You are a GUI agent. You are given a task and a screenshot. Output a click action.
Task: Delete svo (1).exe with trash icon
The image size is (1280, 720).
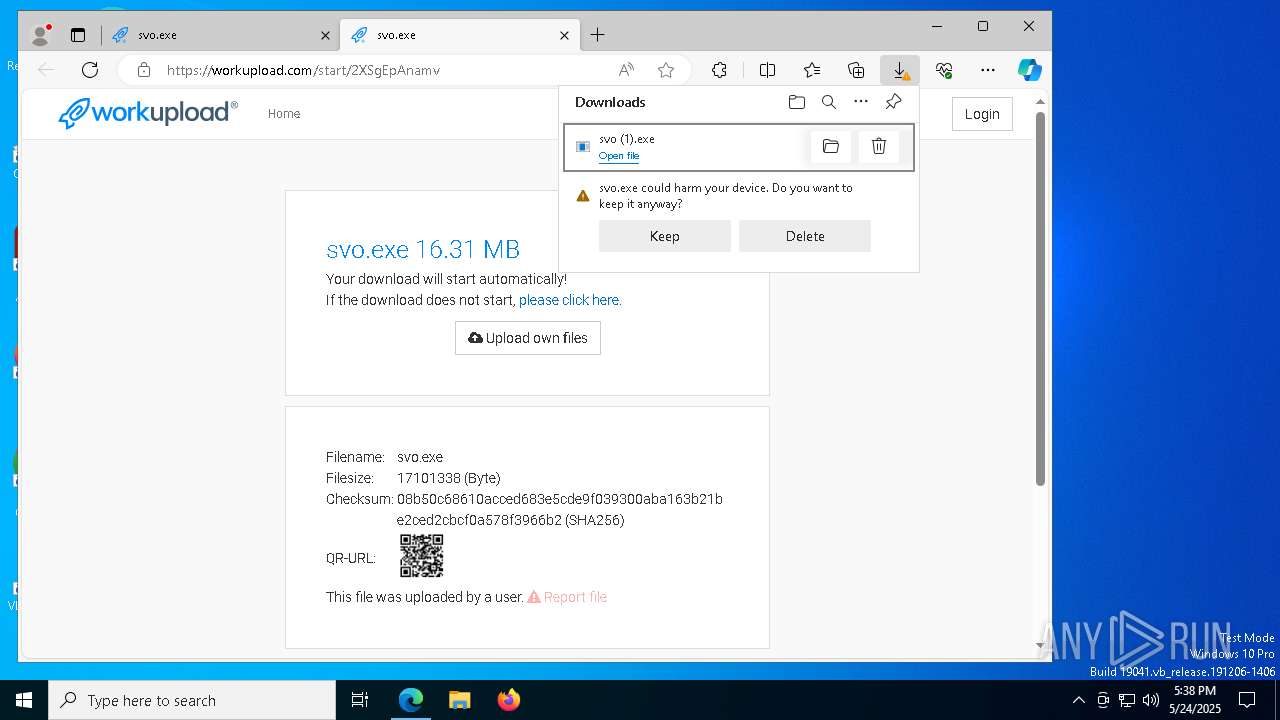tap(879, 147)
